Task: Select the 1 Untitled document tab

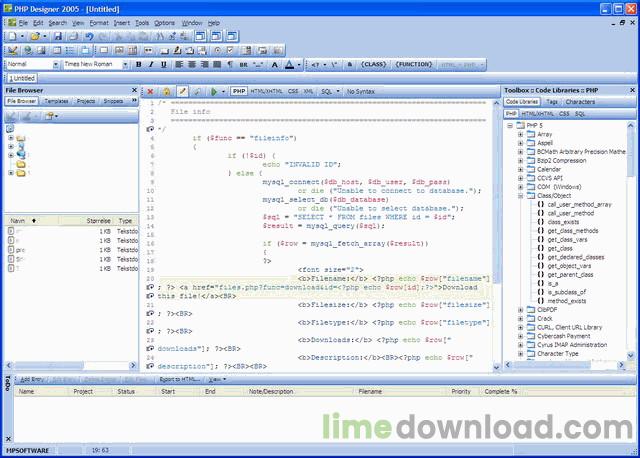Action: point(22,78)
